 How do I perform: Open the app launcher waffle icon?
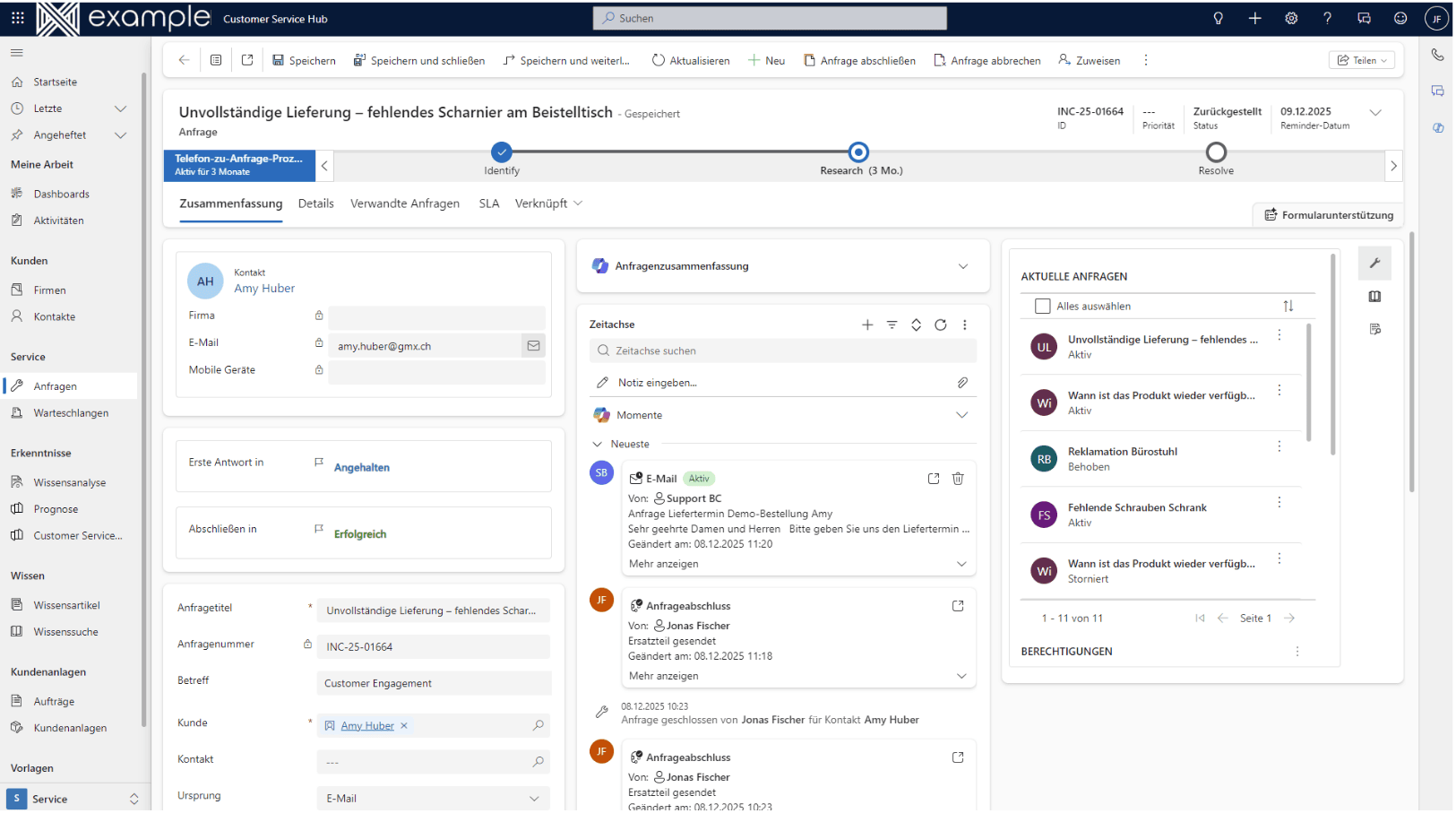[x=18, y=18]
